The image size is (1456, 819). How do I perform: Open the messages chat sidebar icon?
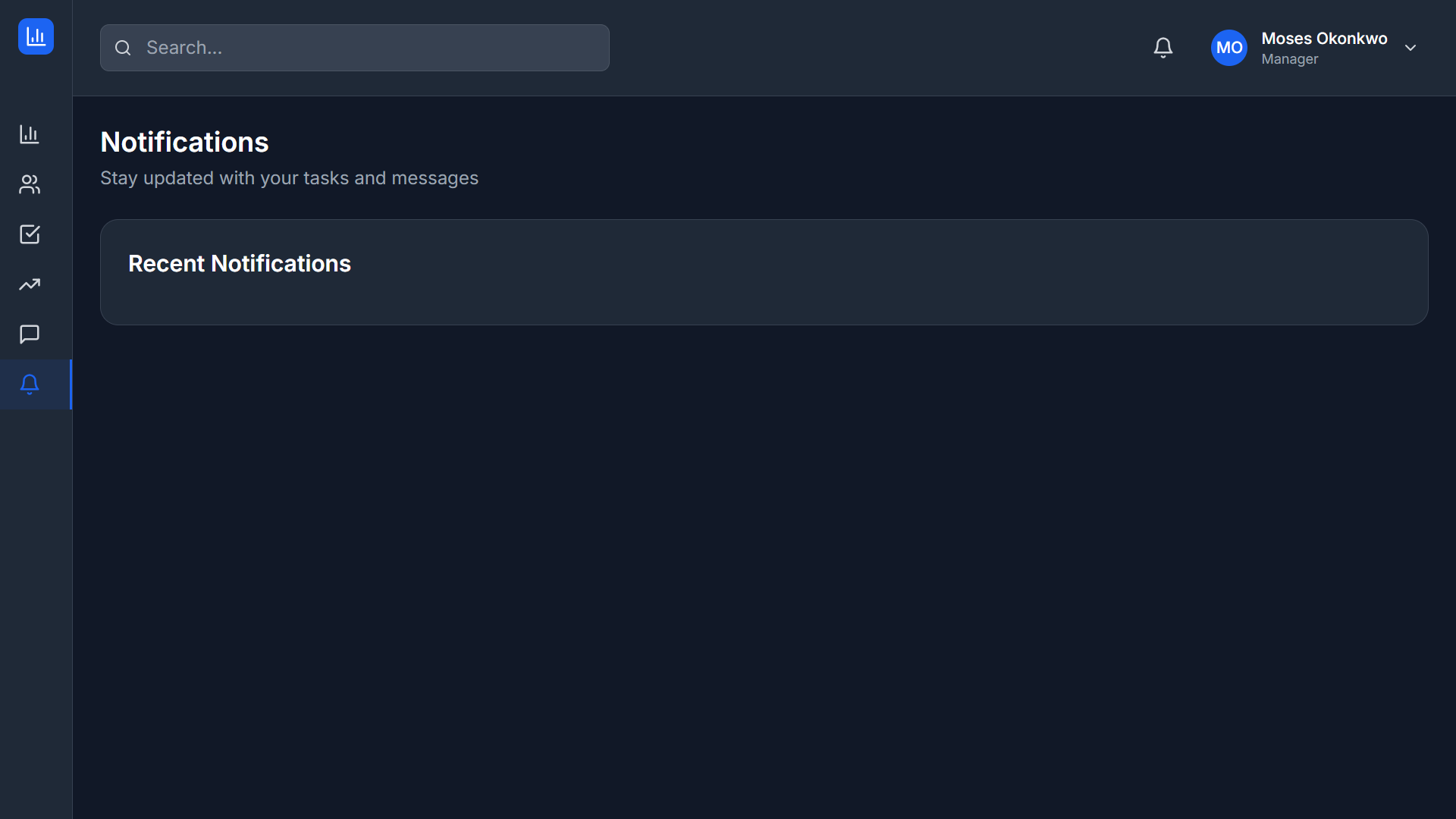click(30, 334)
